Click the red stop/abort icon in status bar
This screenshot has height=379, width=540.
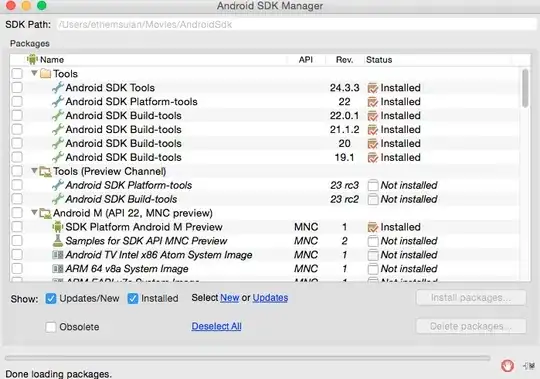tap(507, 366)
